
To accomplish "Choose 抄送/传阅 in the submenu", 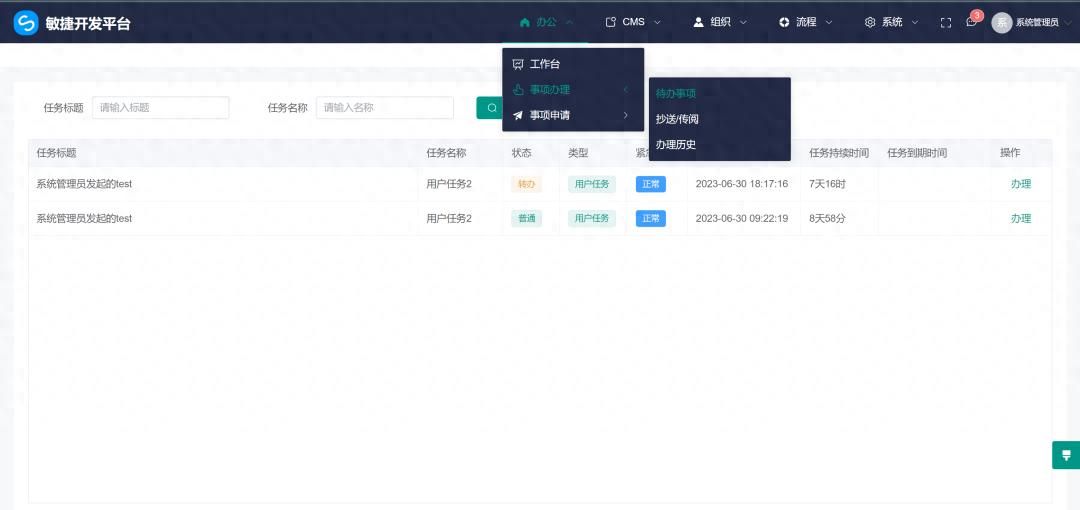I will (x=720, y=119).
